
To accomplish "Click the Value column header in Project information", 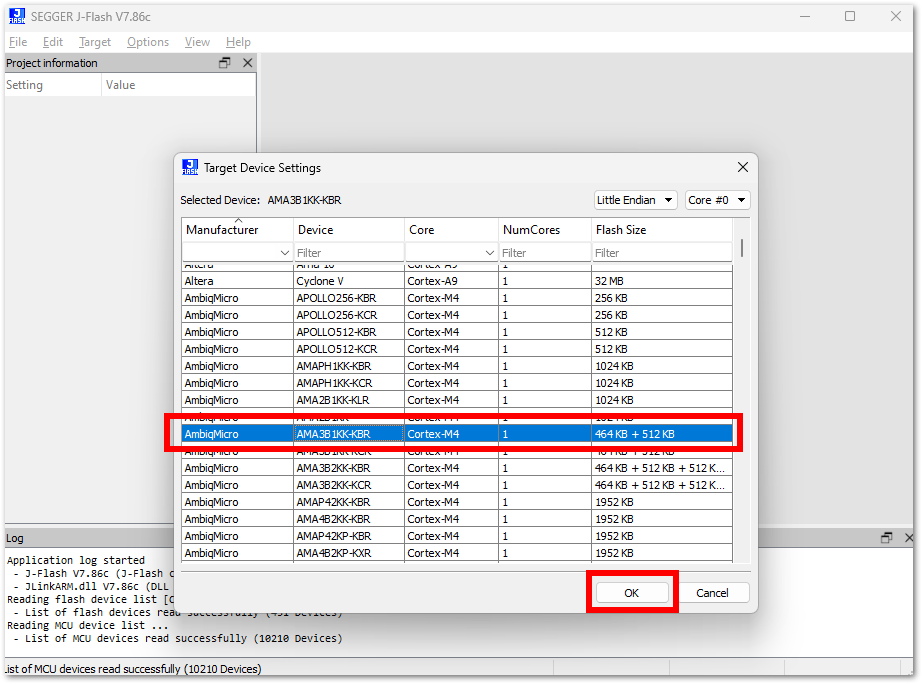I will (178, 85).
